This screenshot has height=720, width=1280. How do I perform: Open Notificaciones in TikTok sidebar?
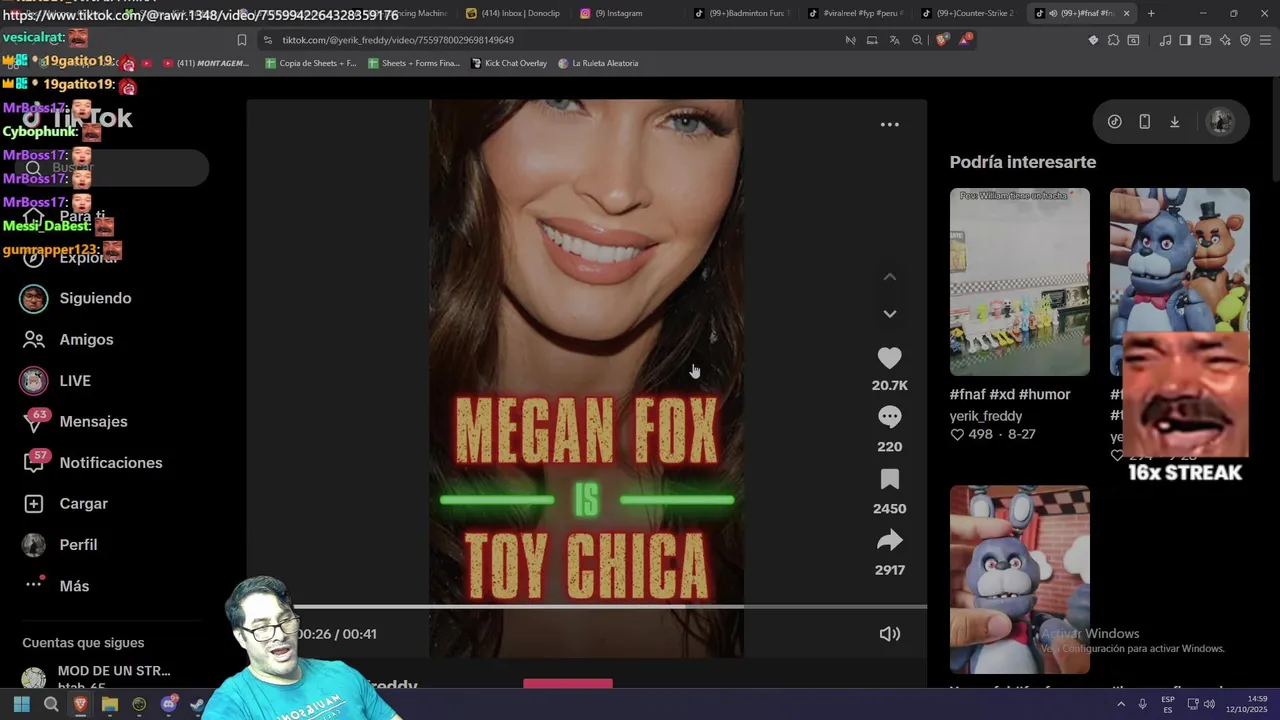[x=92, y=463]
